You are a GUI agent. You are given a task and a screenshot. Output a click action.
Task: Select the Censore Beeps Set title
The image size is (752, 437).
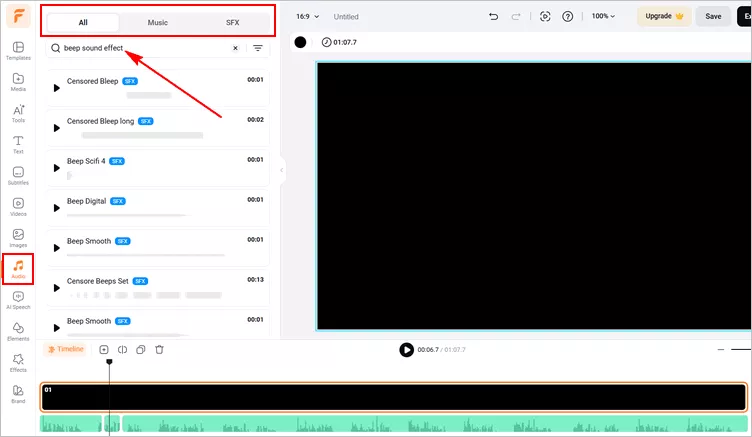pyautogui.click(x=97, y=281)
